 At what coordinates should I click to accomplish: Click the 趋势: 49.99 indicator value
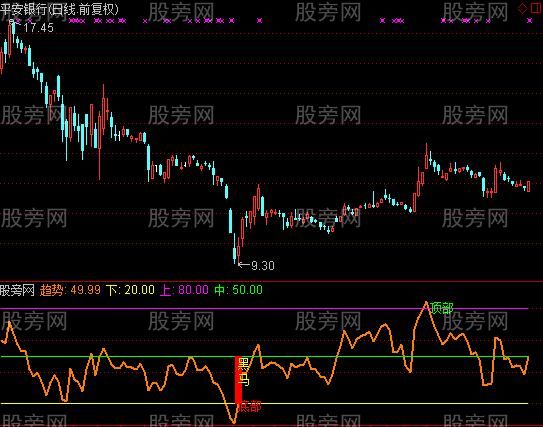pos(70,290)
